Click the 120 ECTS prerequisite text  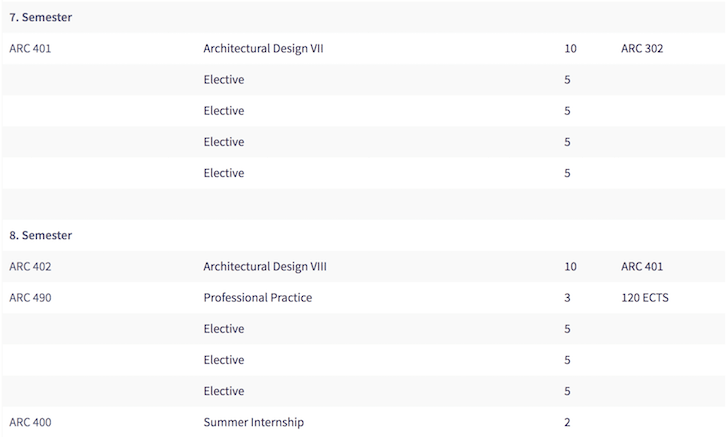[x=645, y=297]
